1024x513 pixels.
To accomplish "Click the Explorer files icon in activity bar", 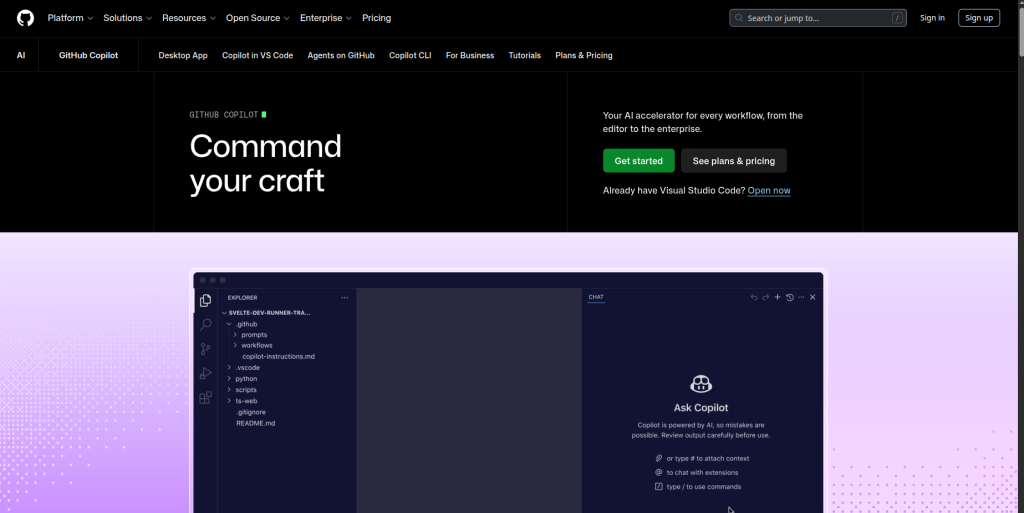I will 206,300.
